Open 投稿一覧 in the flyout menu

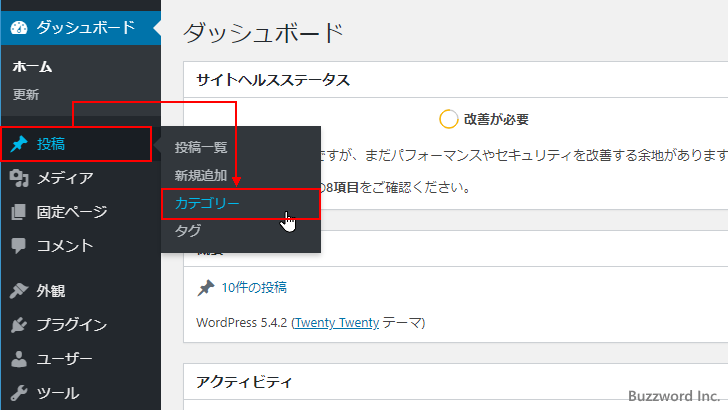click(201, 147)
